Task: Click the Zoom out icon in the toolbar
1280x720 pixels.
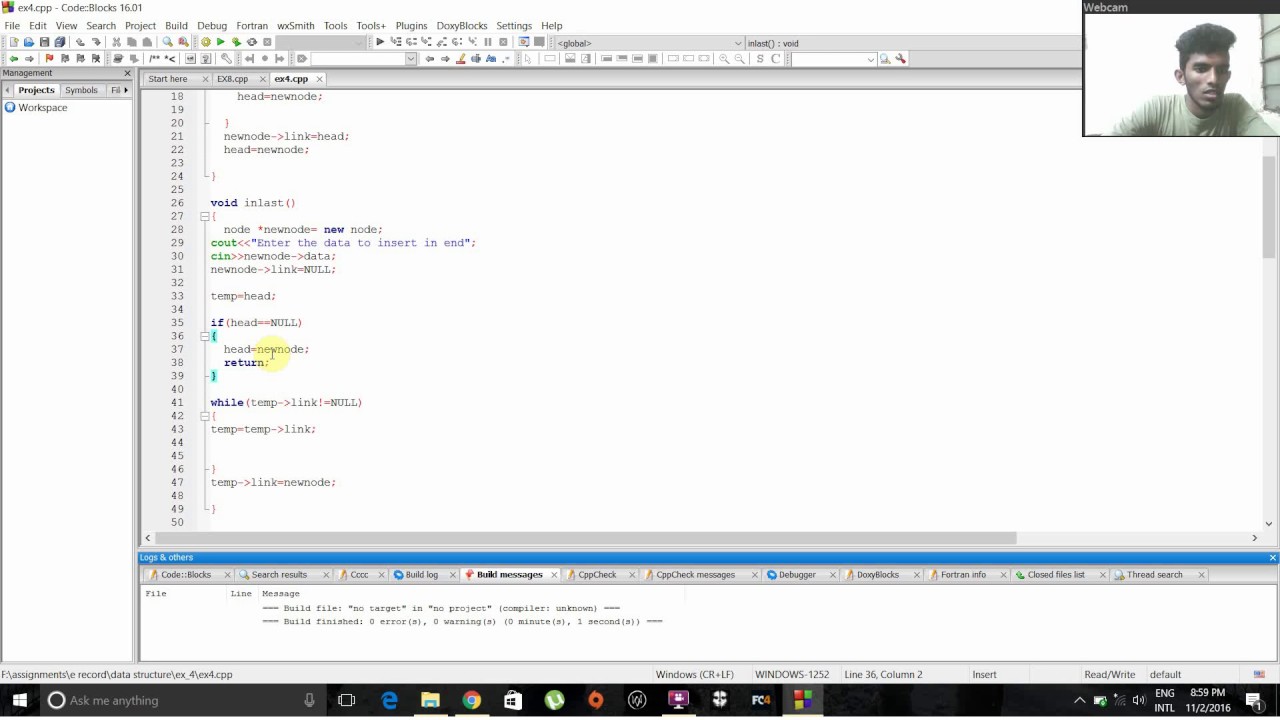Action: tap(740, 58)
